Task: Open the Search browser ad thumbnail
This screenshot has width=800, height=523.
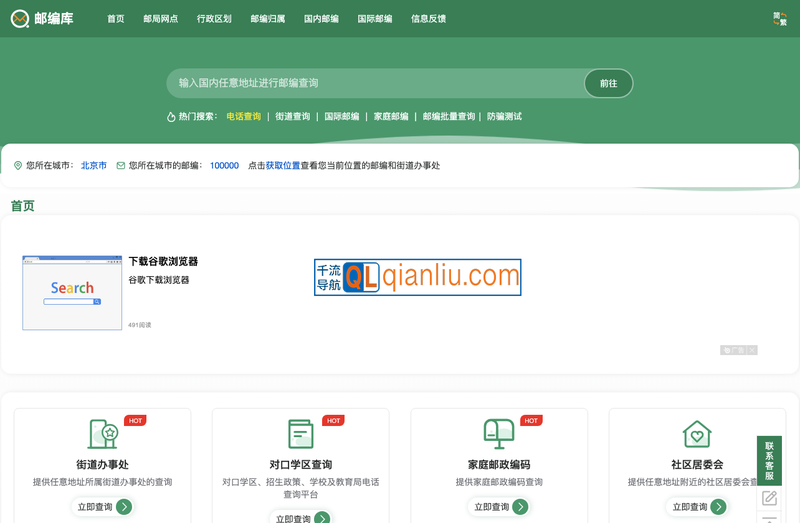Action: pos(72,293)
